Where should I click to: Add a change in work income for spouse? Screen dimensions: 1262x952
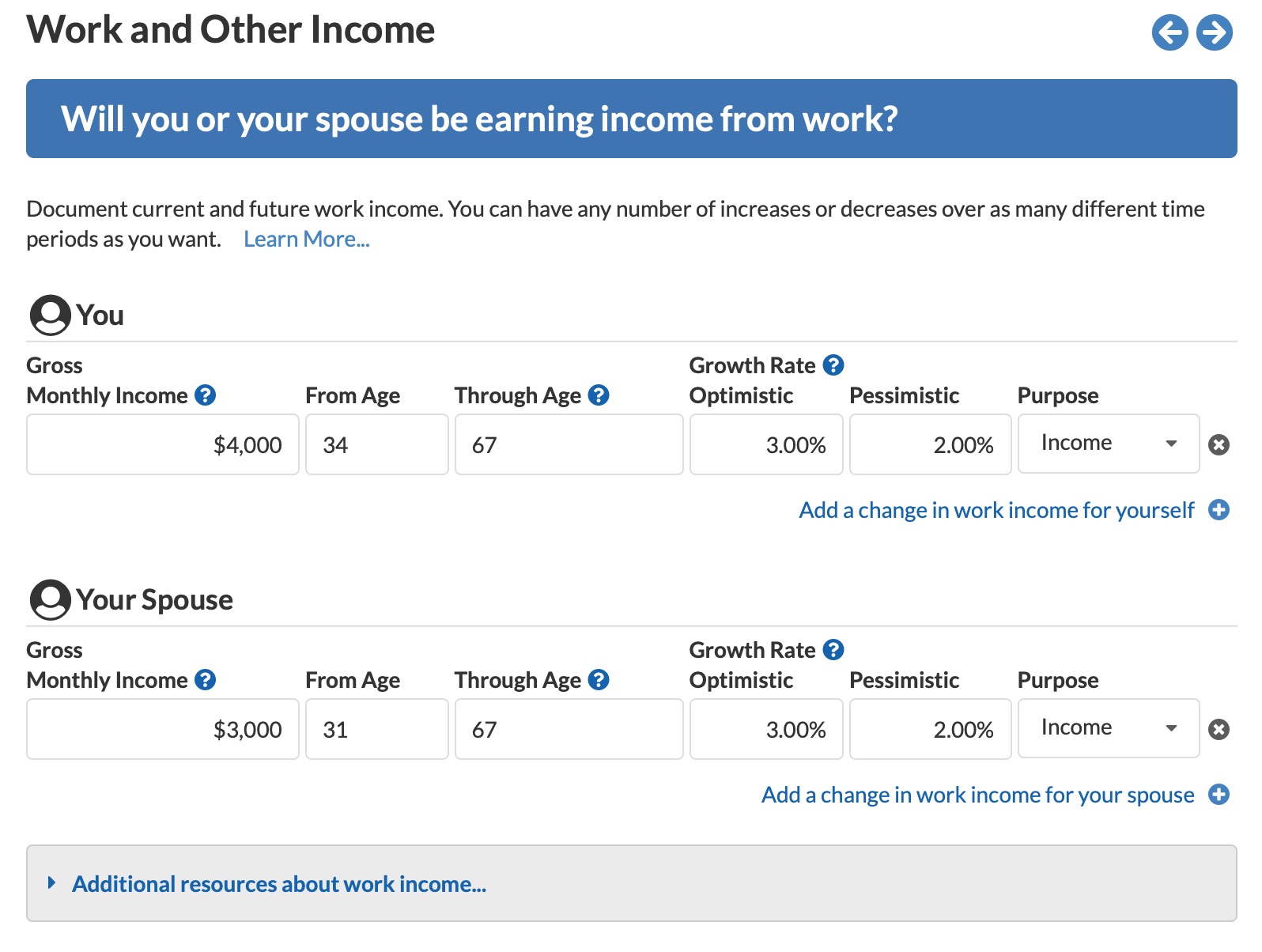tap(977, 795)
